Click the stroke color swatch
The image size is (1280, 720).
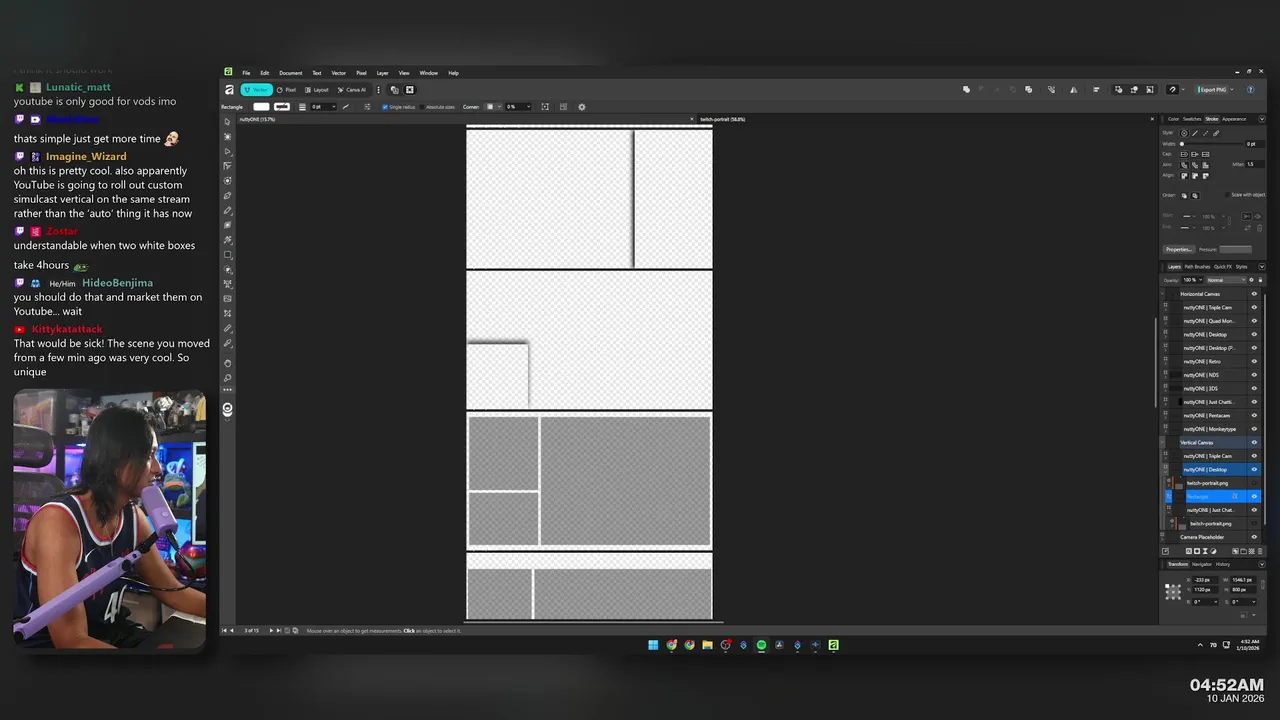[282, 107]
